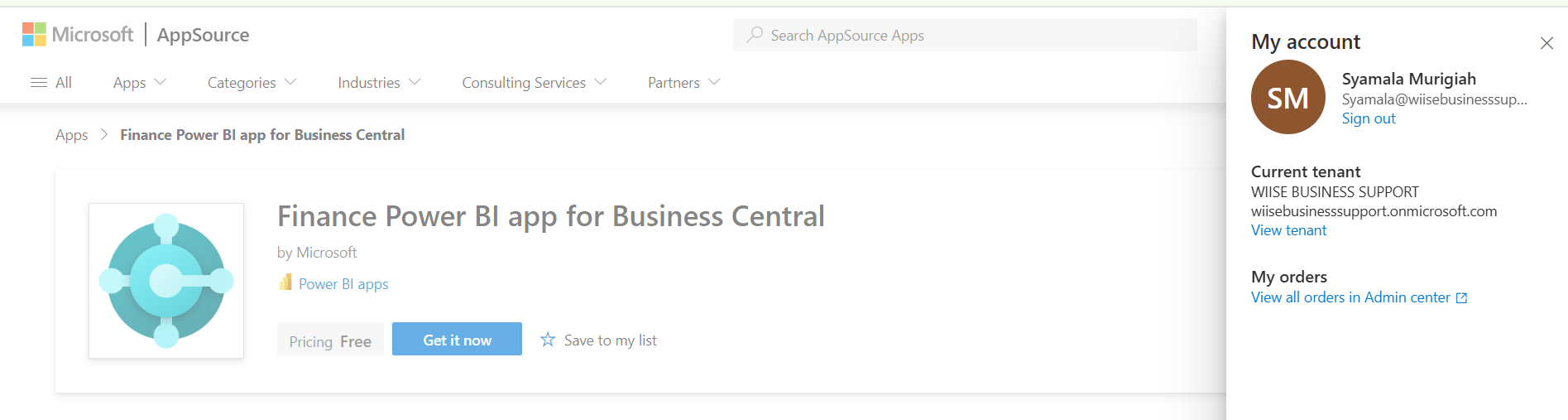Viewport: 1568px width, 420px height.
Task: Click the Sign out link
Action: pyautogui.click(x=1369, y=118)
